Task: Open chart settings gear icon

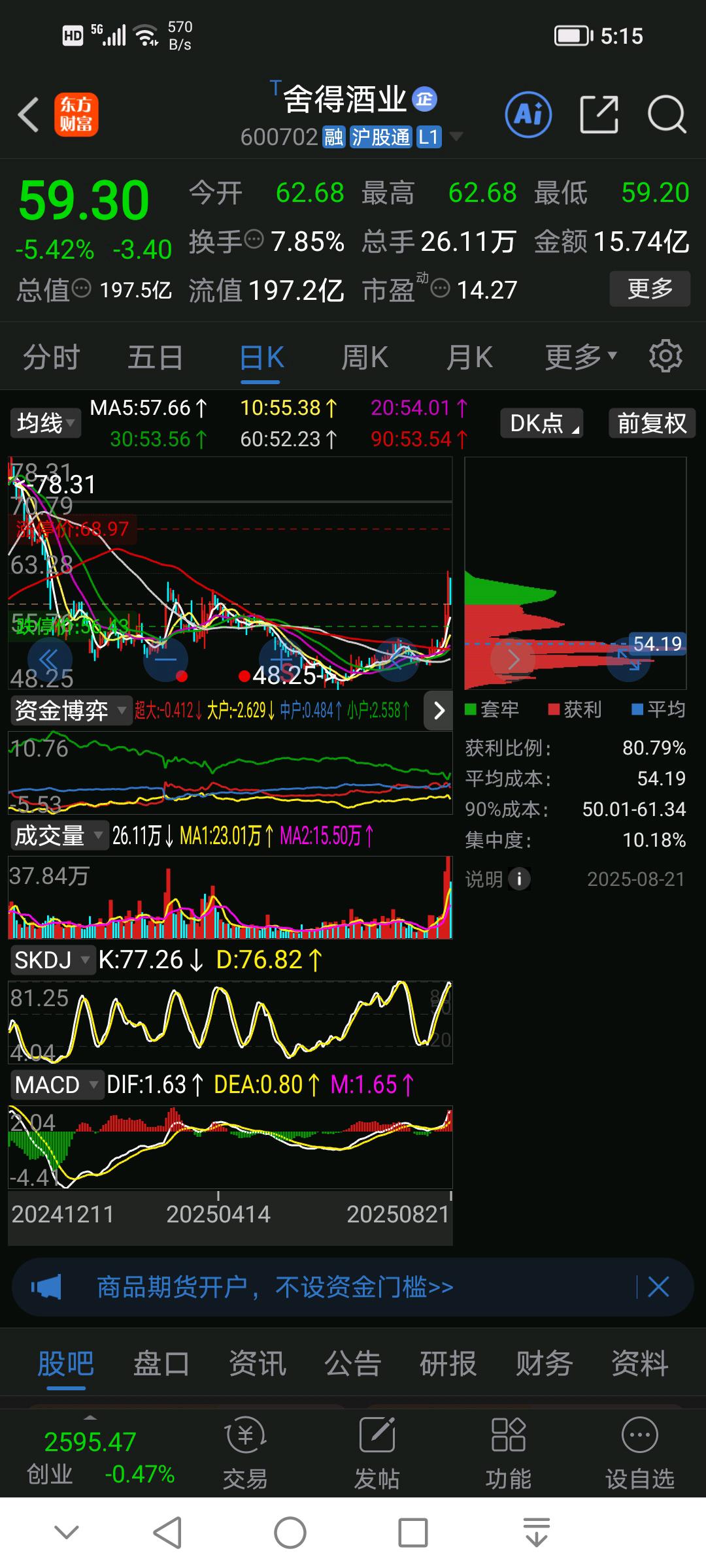Action: pyautogui.click(x=665, y=356)
